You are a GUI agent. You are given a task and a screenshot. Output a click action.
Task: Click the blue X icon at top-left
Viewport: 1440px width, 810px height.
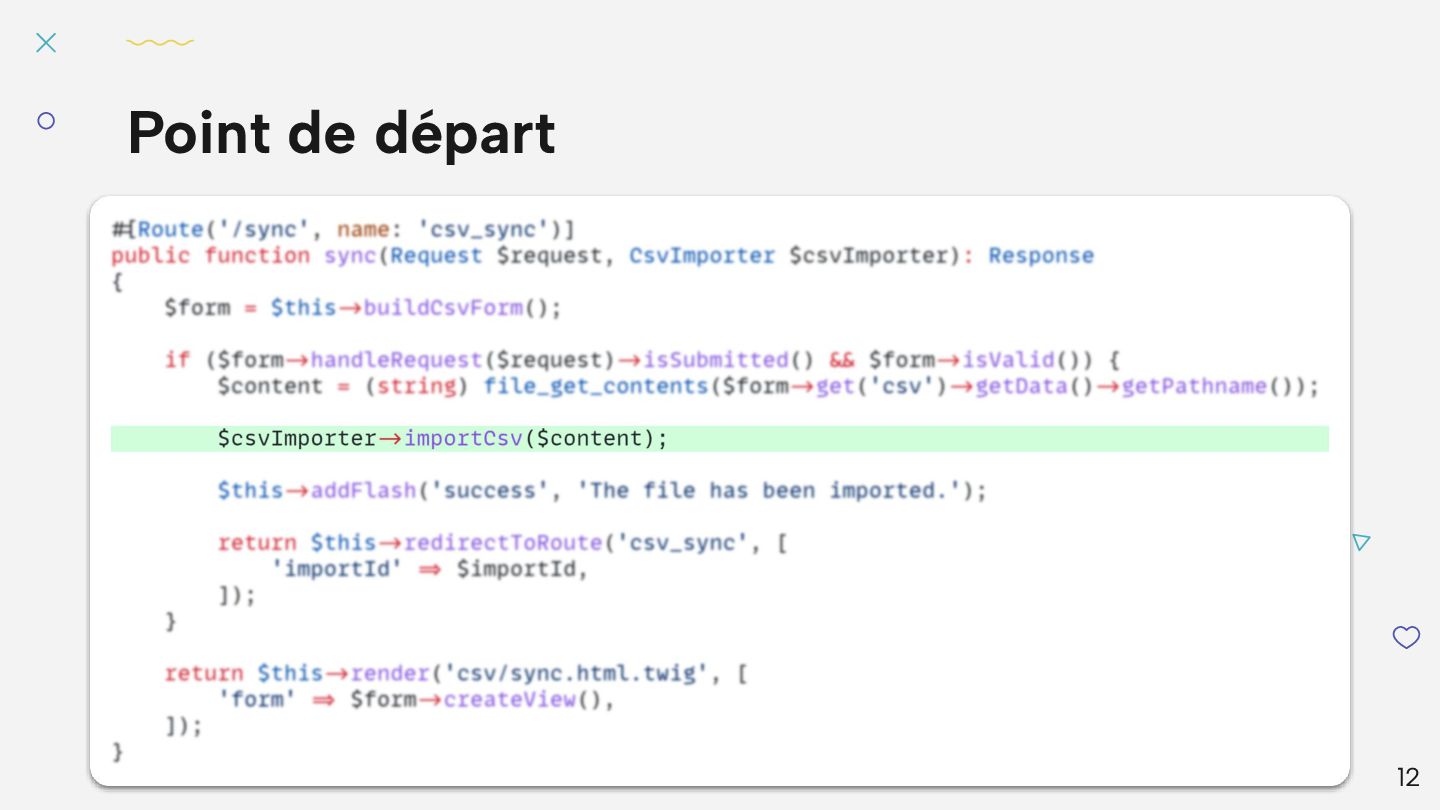pos(46,42)
